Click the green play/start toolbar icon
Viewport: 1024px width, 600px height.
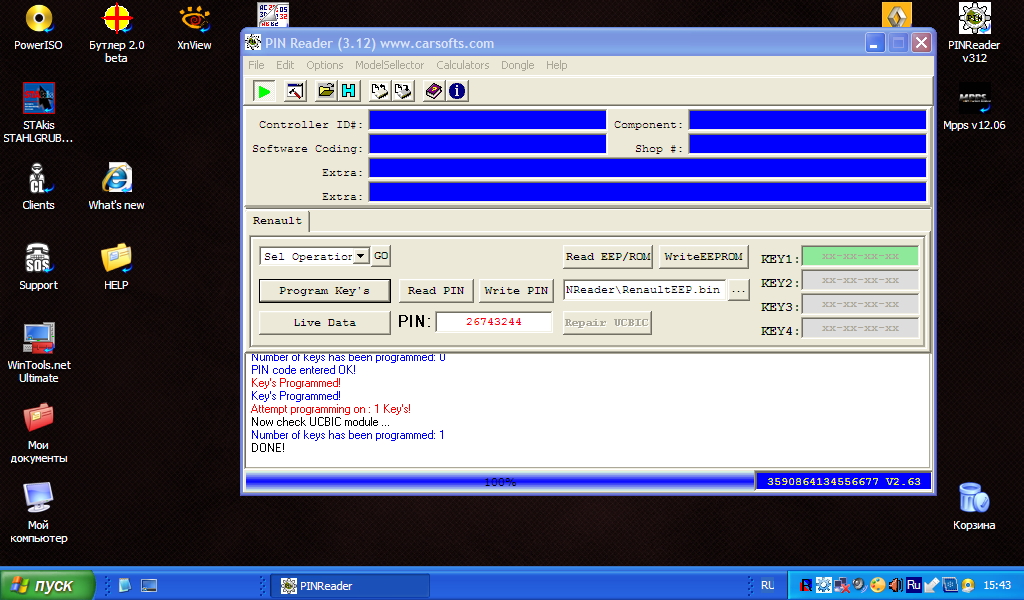click(264, 91)
